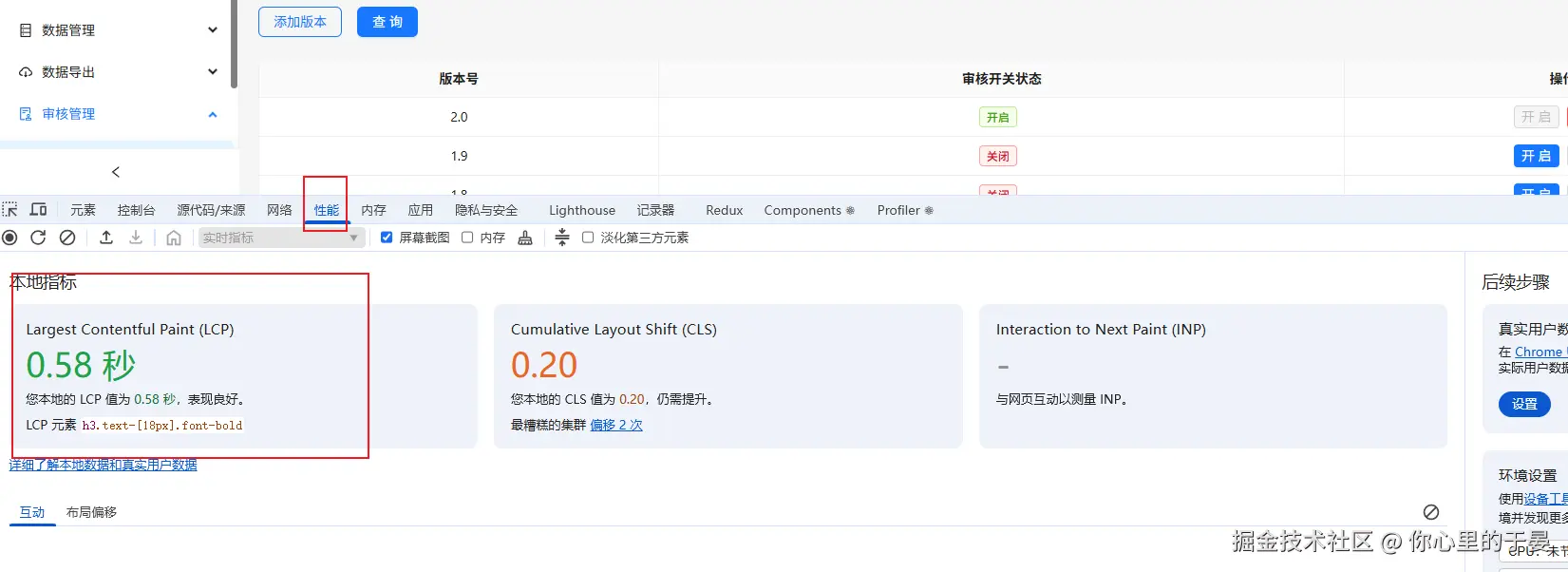Click 开启 button for version 1.9
The image size is (1568, 572).
coord(1536,156)
